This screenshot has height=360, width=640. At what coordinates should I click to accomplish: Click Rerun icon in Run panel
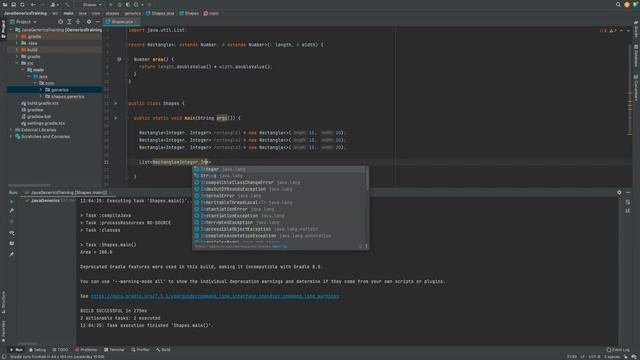coord(11,202)
